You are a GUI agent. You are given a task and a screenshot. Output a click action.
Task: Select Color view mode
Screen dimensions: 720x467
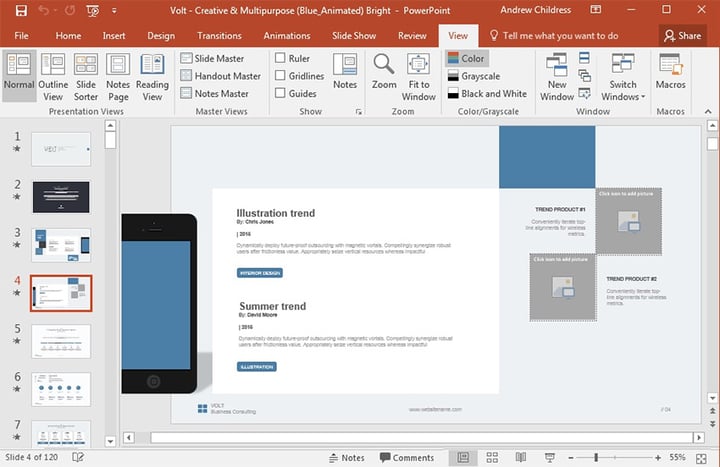point(466,58)
